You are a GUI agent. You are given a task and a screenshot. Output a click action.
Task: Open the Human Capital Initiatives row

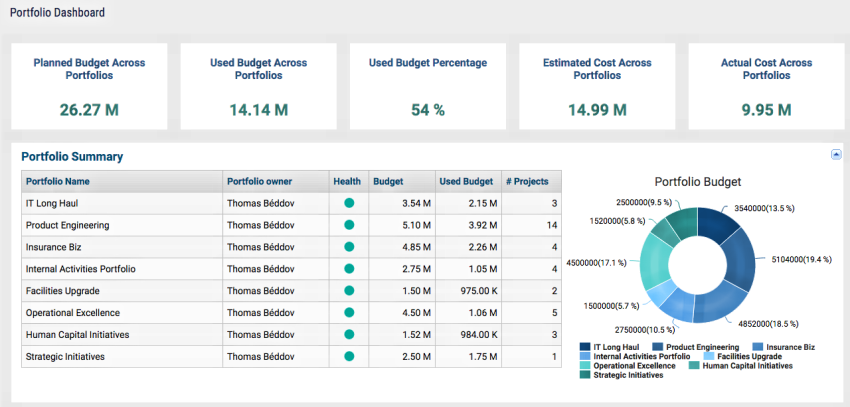click(292, 335)
